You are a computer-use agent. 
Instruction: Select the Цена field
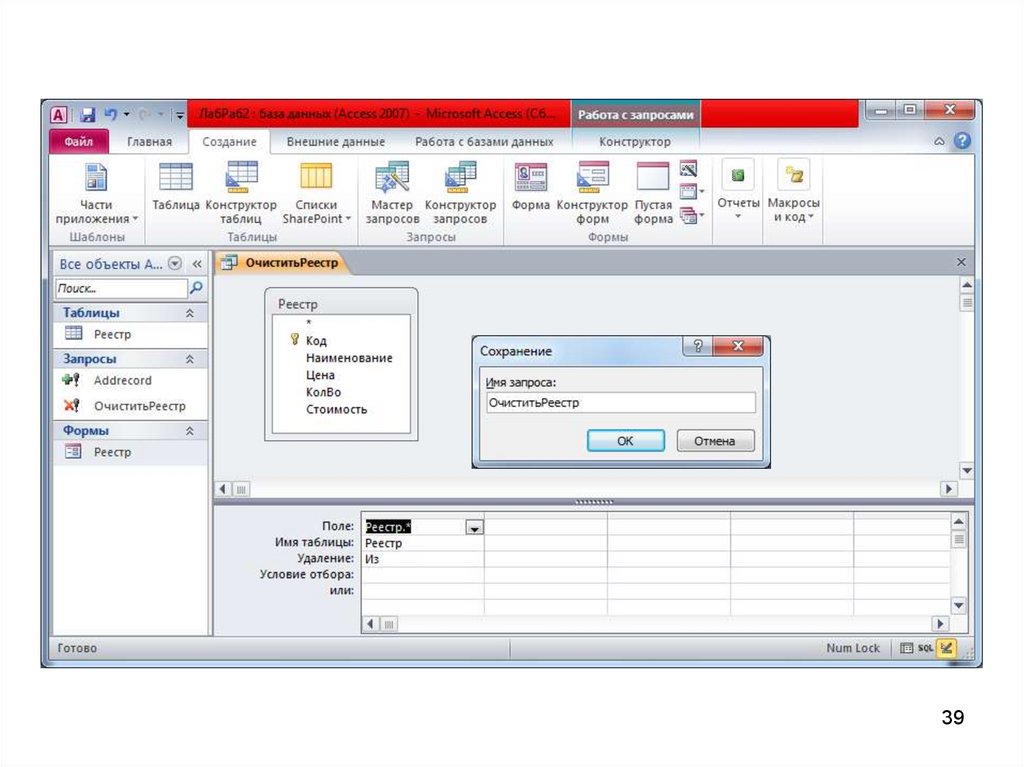point(320,375)
